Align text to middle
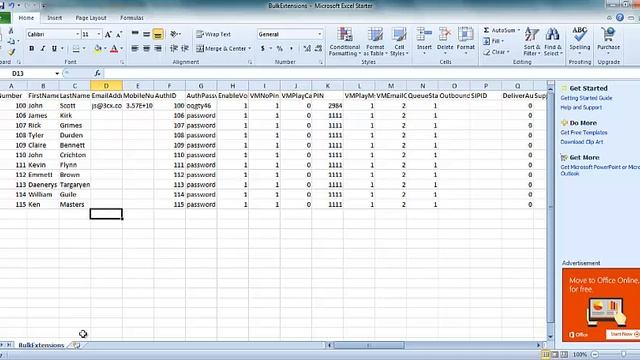The width and height of the screenshot is (640, 360). coord(146,34)
